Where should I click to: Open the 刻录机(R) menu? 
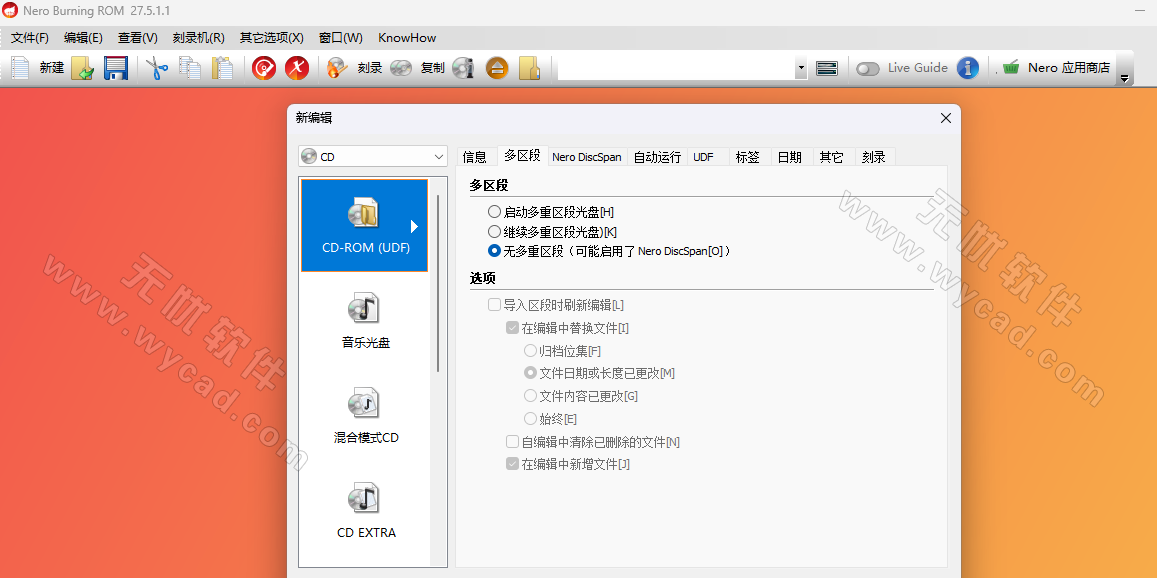coord(198,37)
